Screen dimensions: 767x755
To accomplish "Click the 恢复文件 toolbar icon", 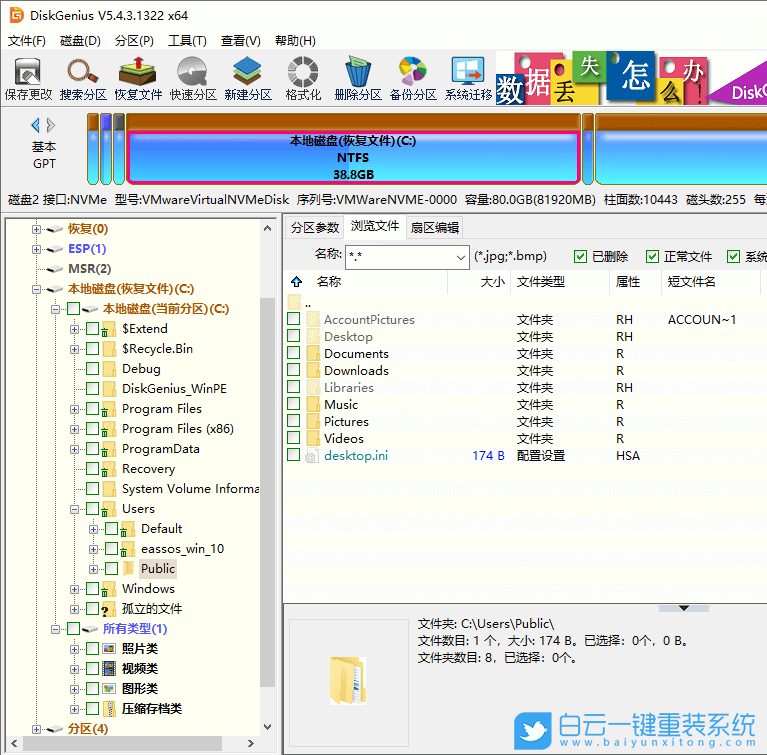I will tap(138, 78).
